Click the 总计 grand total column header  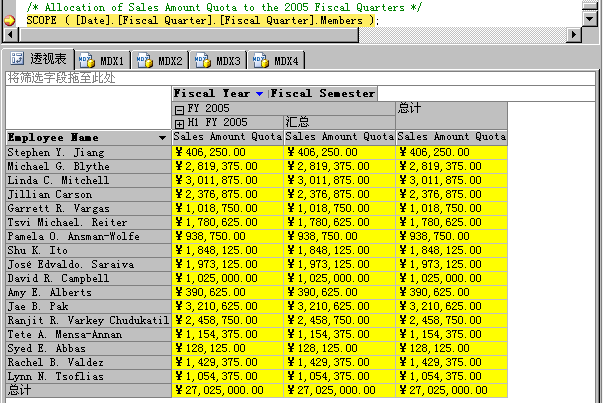click(x=451, y=108)
